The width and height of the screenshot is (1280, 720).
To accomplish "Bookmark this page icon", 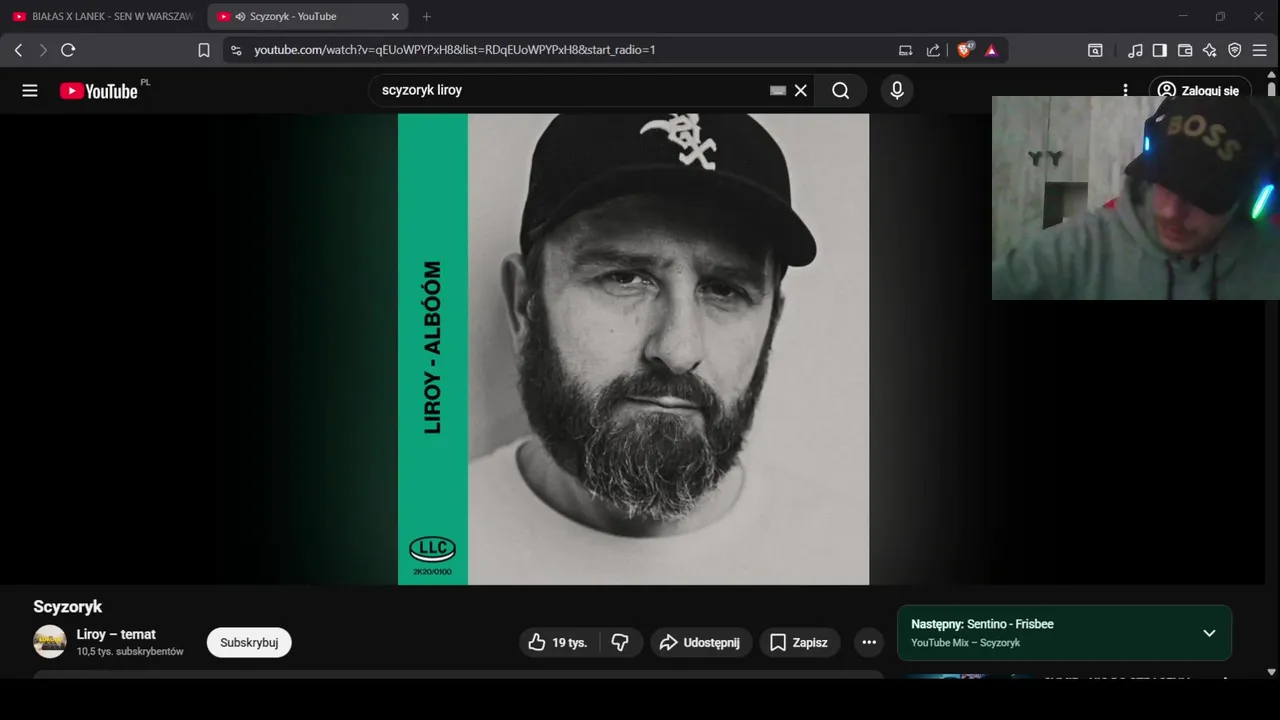I will pos(204,50).
